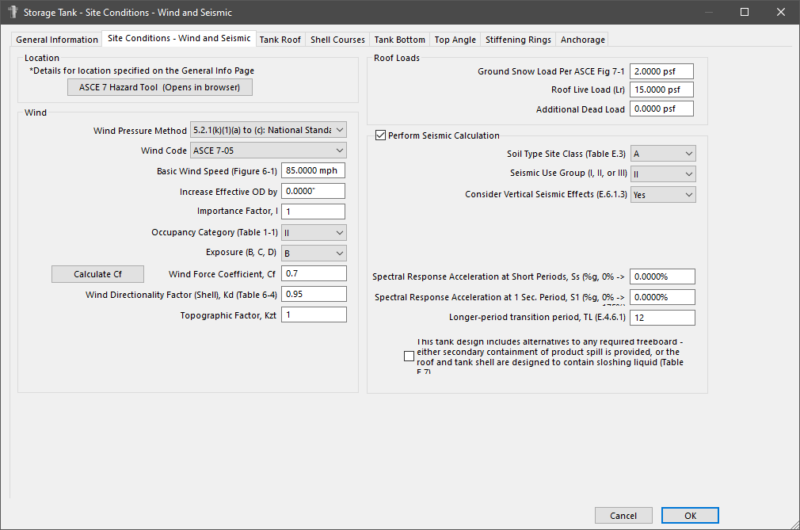Switch to the General Information tab
This screenshot has width=800, height=530.
tap(57, 40)
